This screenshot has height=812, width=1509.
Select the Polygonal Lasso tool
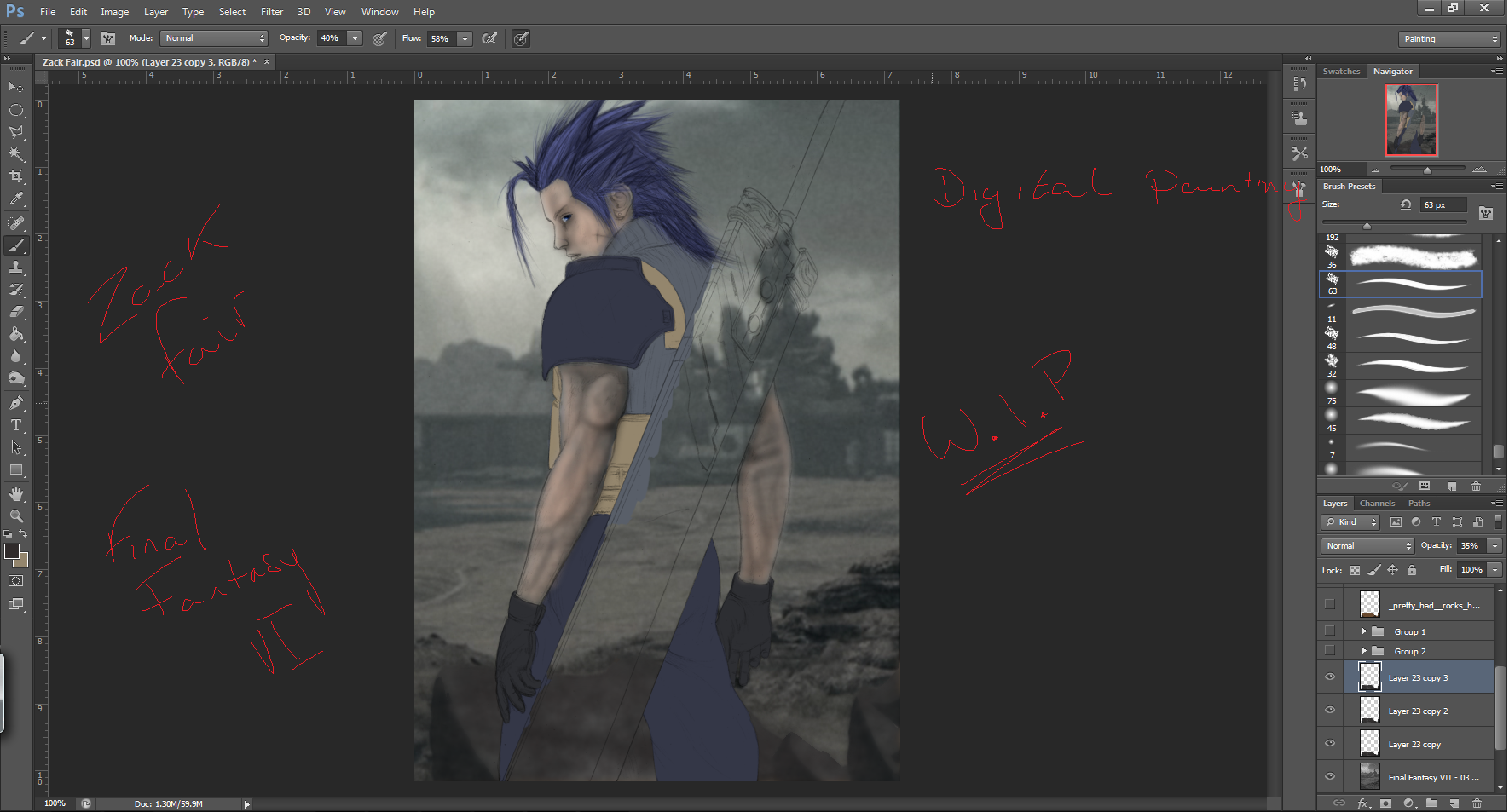(x=16, y=132)
